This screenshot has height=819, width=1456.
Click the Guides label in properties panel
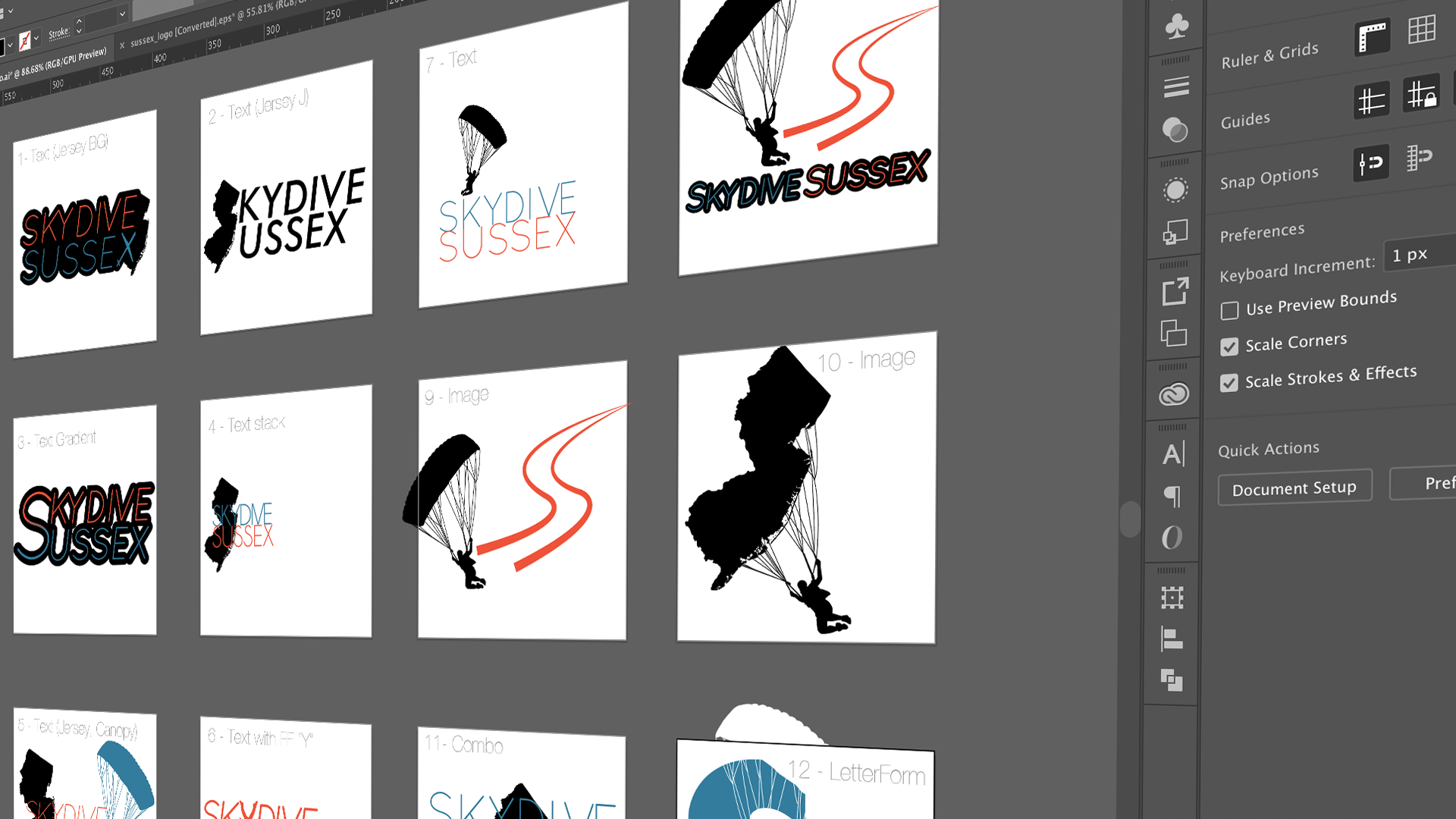[1245, 120]
